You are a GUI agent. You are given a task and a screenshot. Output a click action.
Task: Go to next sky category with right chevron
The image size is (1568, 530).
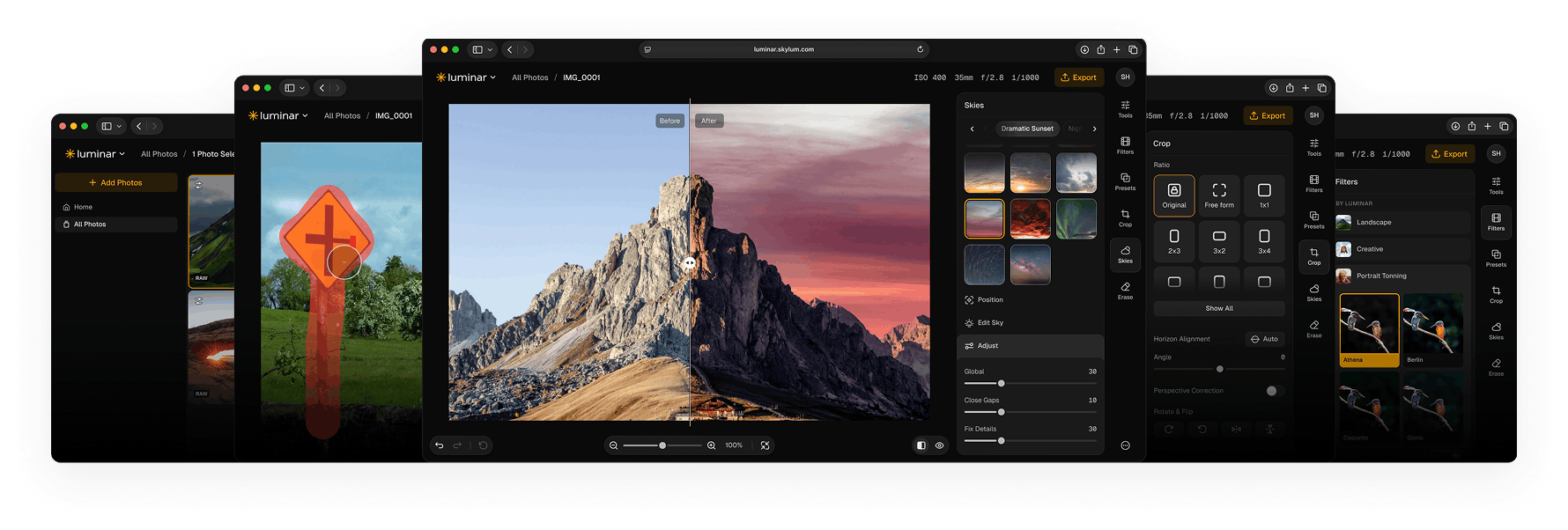(x=1094, y=129)
